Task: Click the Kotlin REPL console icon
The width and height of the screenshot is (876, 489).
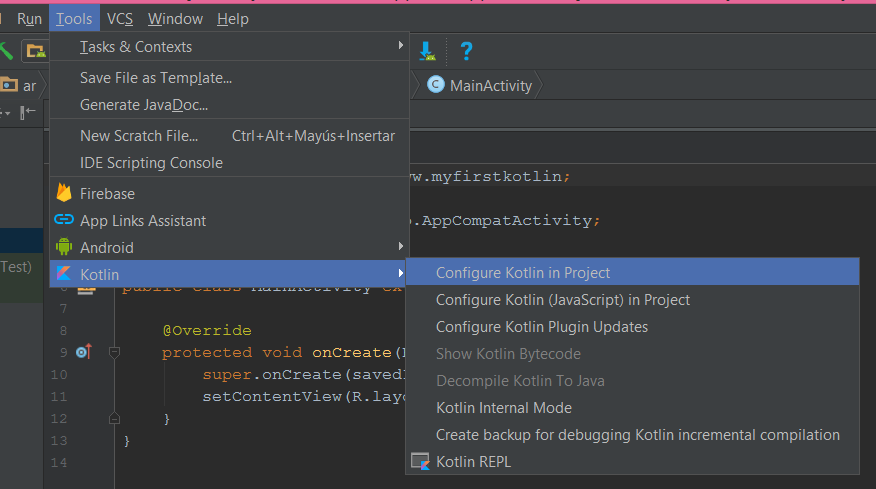Action: coord(420,462)
